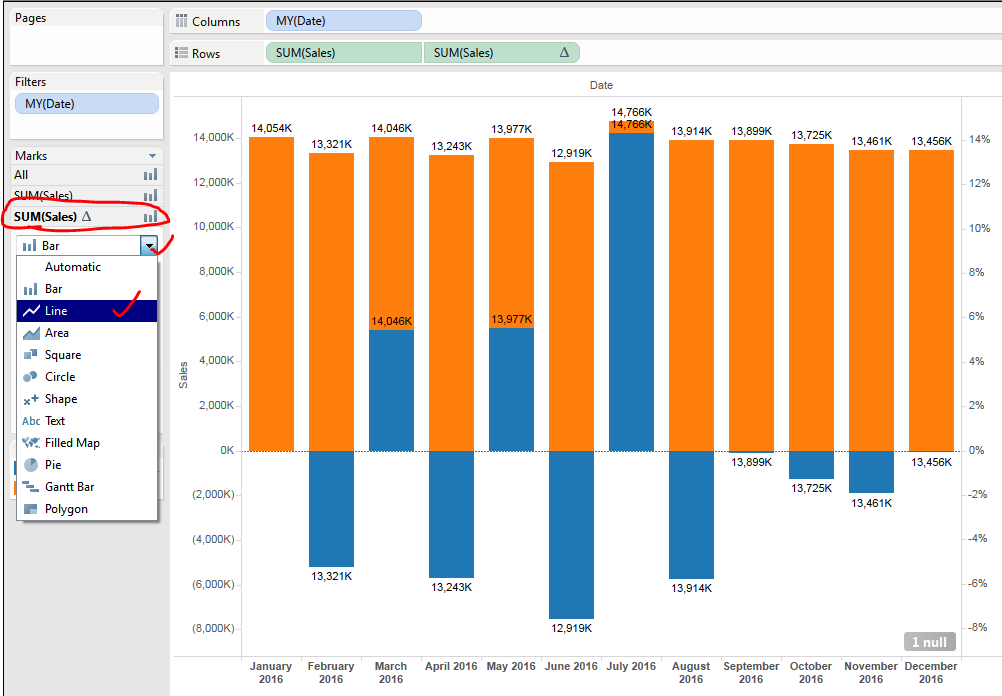Click the Columns shelf grid icon
This screenshot has width=1002, height=696.
pyautogui.click(x=181, y=21)
